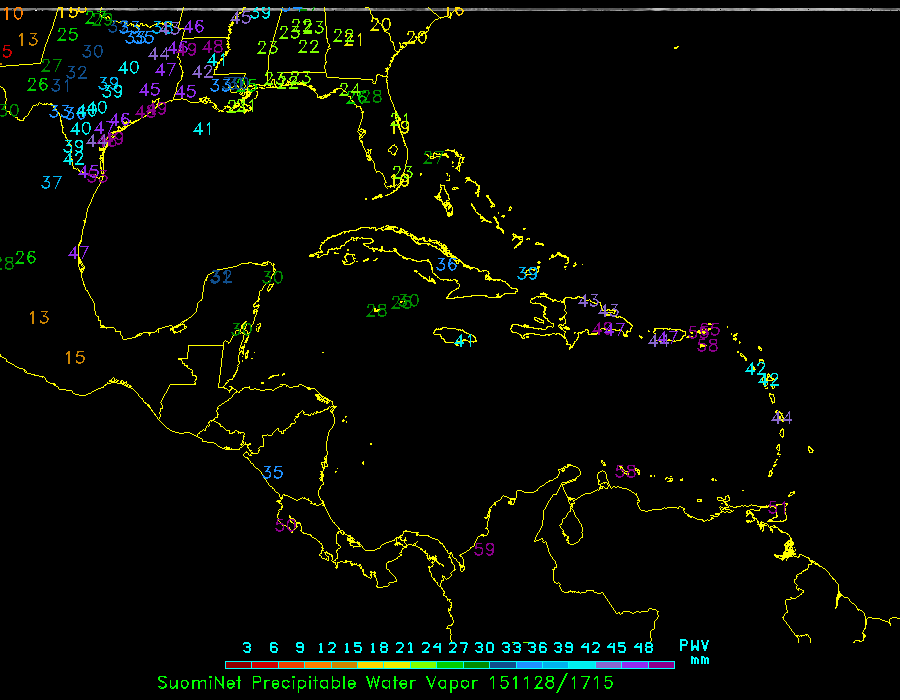Select the 41 reading on Jamaica

pyautogui.click(x=464, y=341)
